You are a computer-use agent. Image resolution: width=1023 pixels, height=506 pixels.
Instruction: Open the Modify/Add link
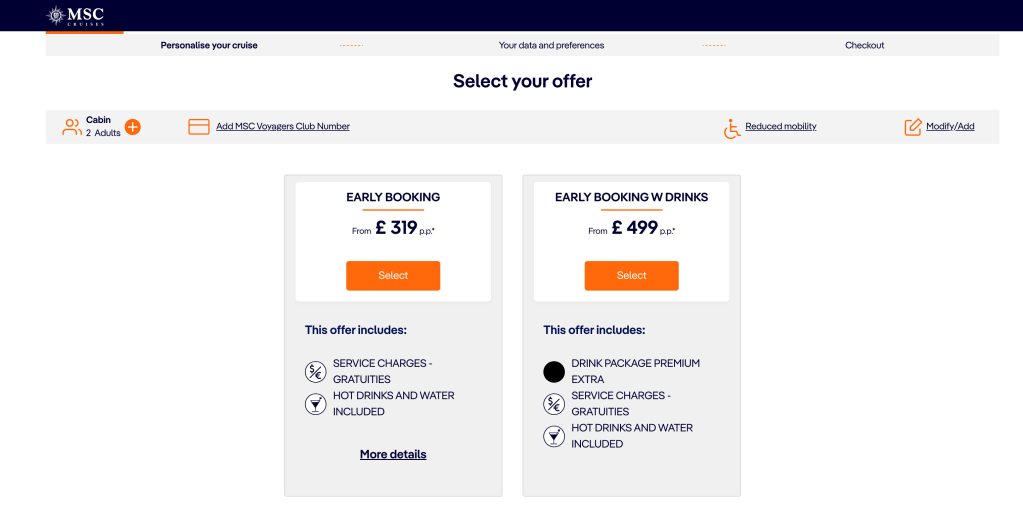[x=950, y=126]
